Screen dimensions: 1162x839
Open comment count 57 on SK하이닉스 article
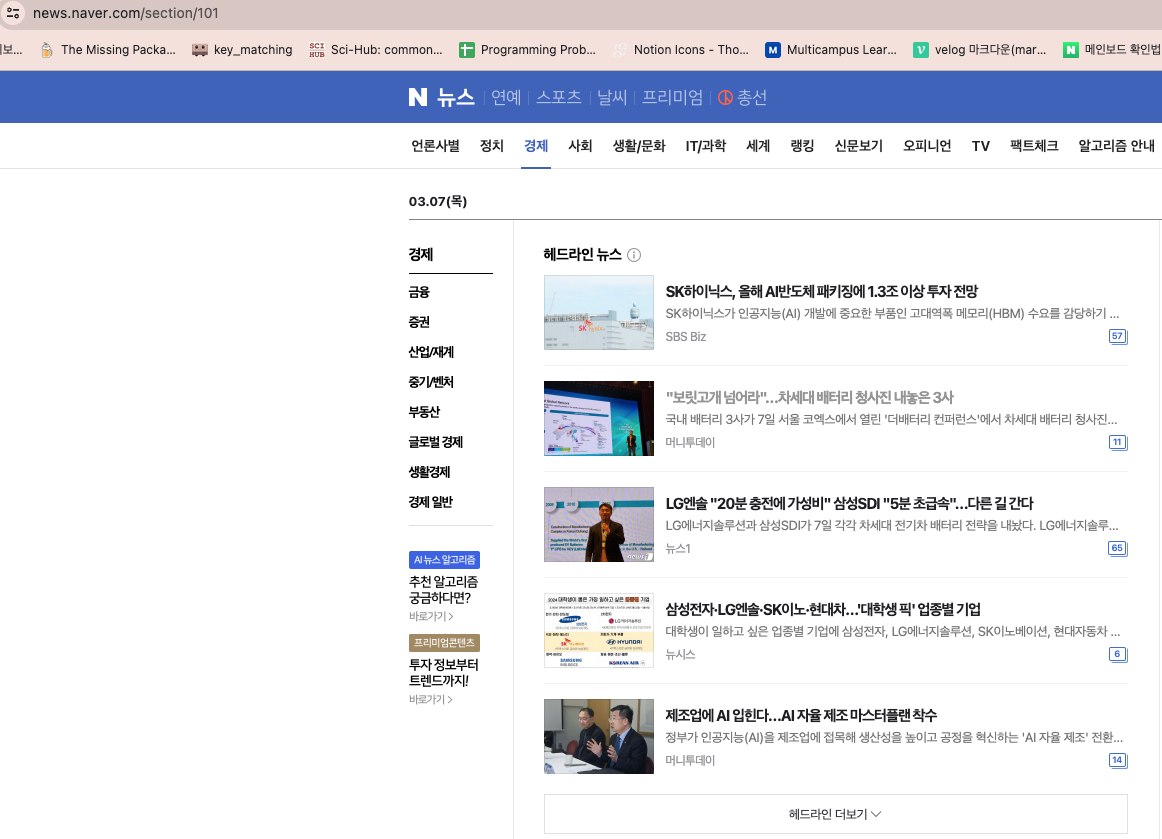(x=1118, y=336)
